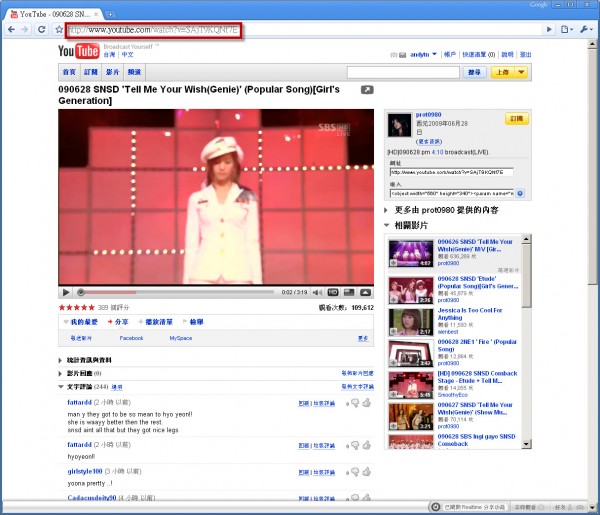Give thumbs down on first fattardd comment
Image resolution: width=600 pixels, height=515 pixels.
pyautogui.click(x=355, y=403)
